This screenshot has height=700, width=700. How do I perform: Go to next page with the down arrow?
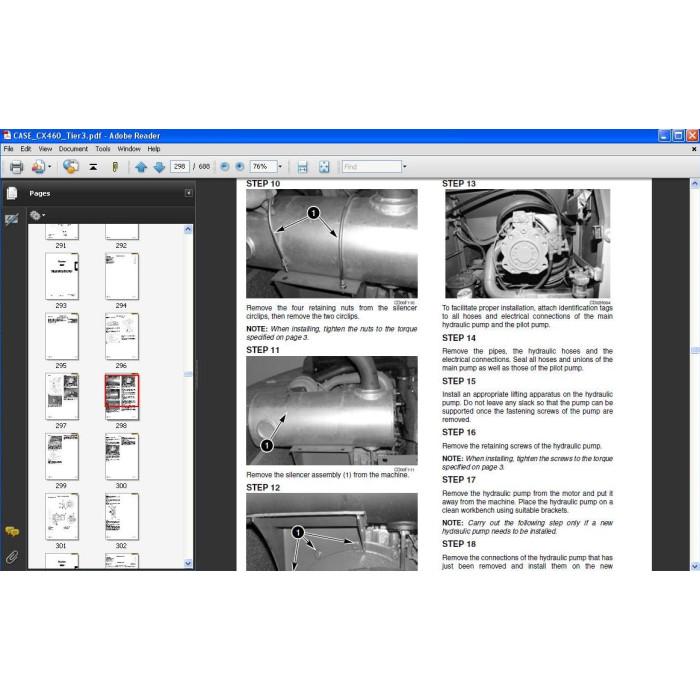click(x=159, y=167)
